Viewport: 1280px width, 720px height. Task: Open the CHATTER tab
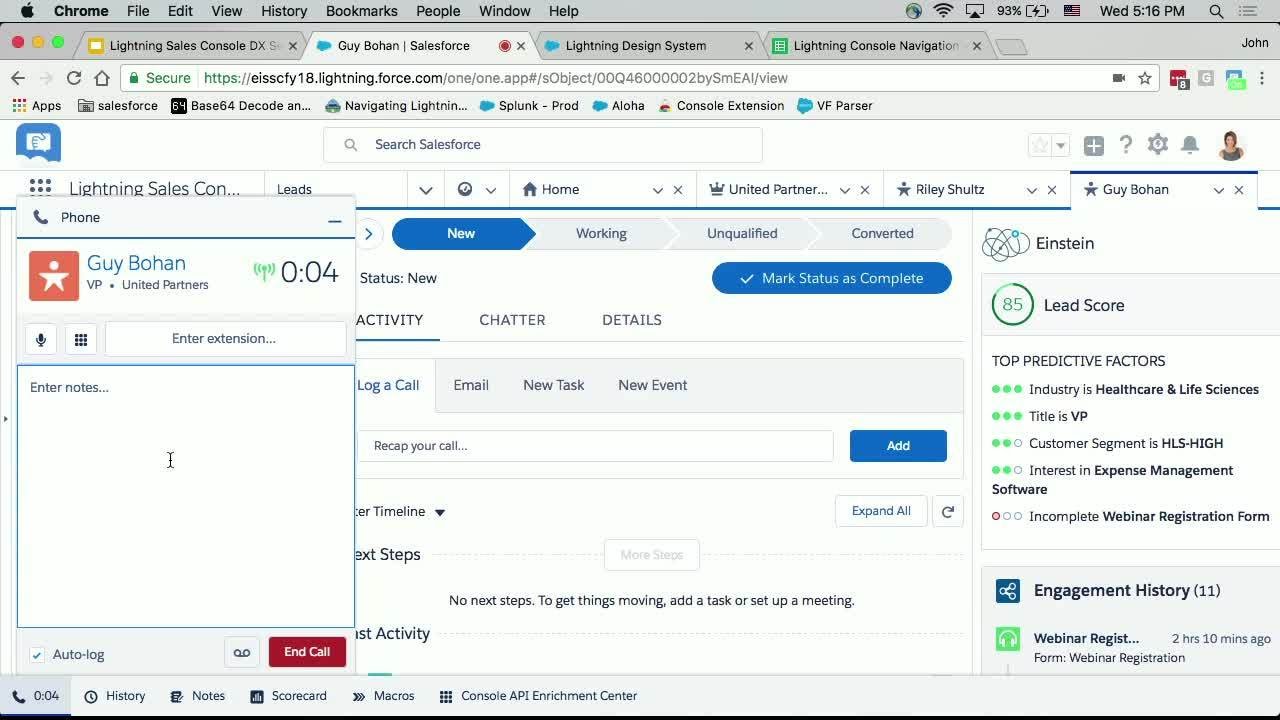[x=512, y=320]
